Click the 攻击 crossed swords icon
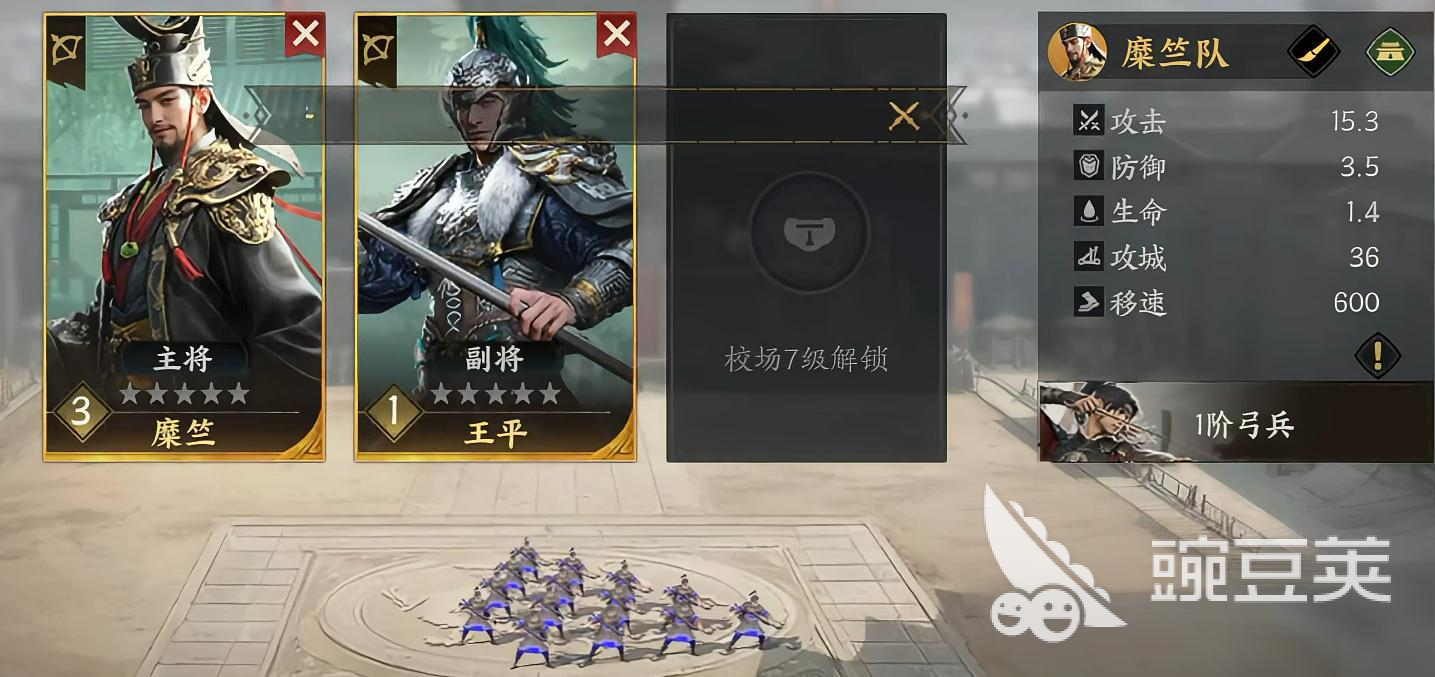Viewport: 1435px width, 677px height. (x=1088, y=121)
